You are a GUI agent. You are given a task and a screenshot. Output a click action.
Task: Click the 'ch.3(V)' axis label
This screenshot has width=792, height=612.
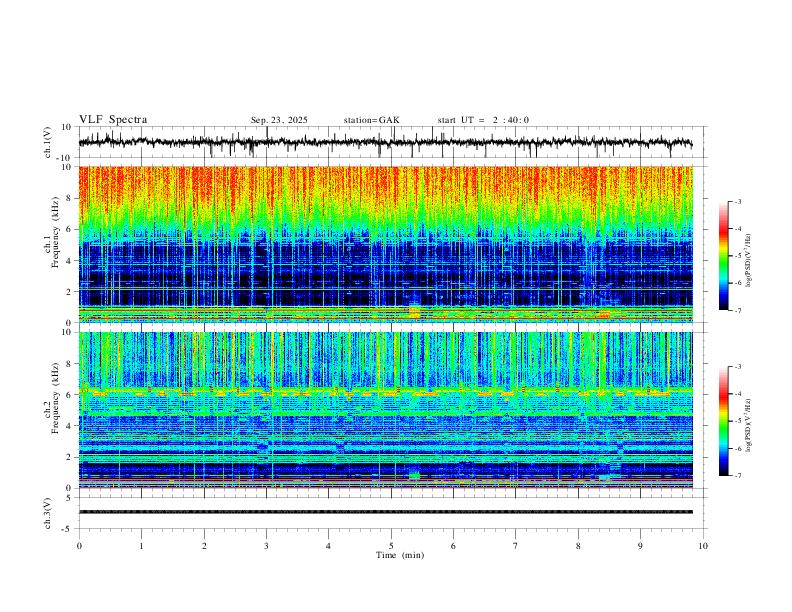48,513
